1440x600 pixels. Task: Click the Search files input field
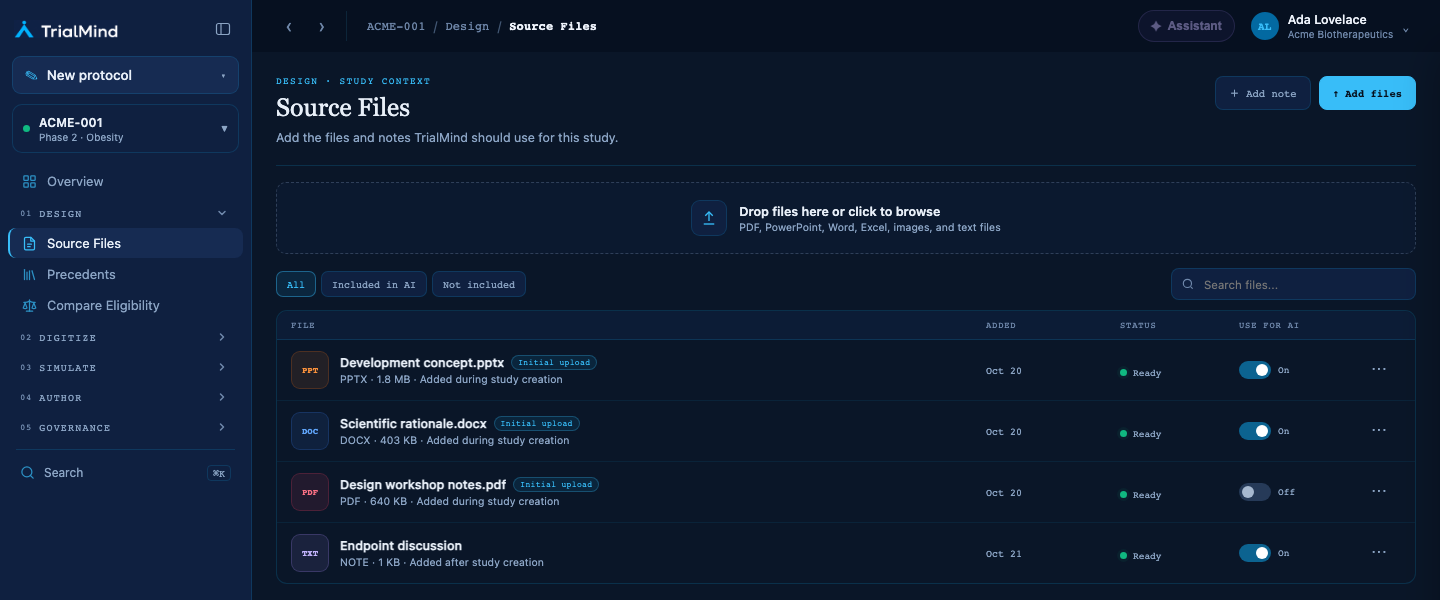1293,285
